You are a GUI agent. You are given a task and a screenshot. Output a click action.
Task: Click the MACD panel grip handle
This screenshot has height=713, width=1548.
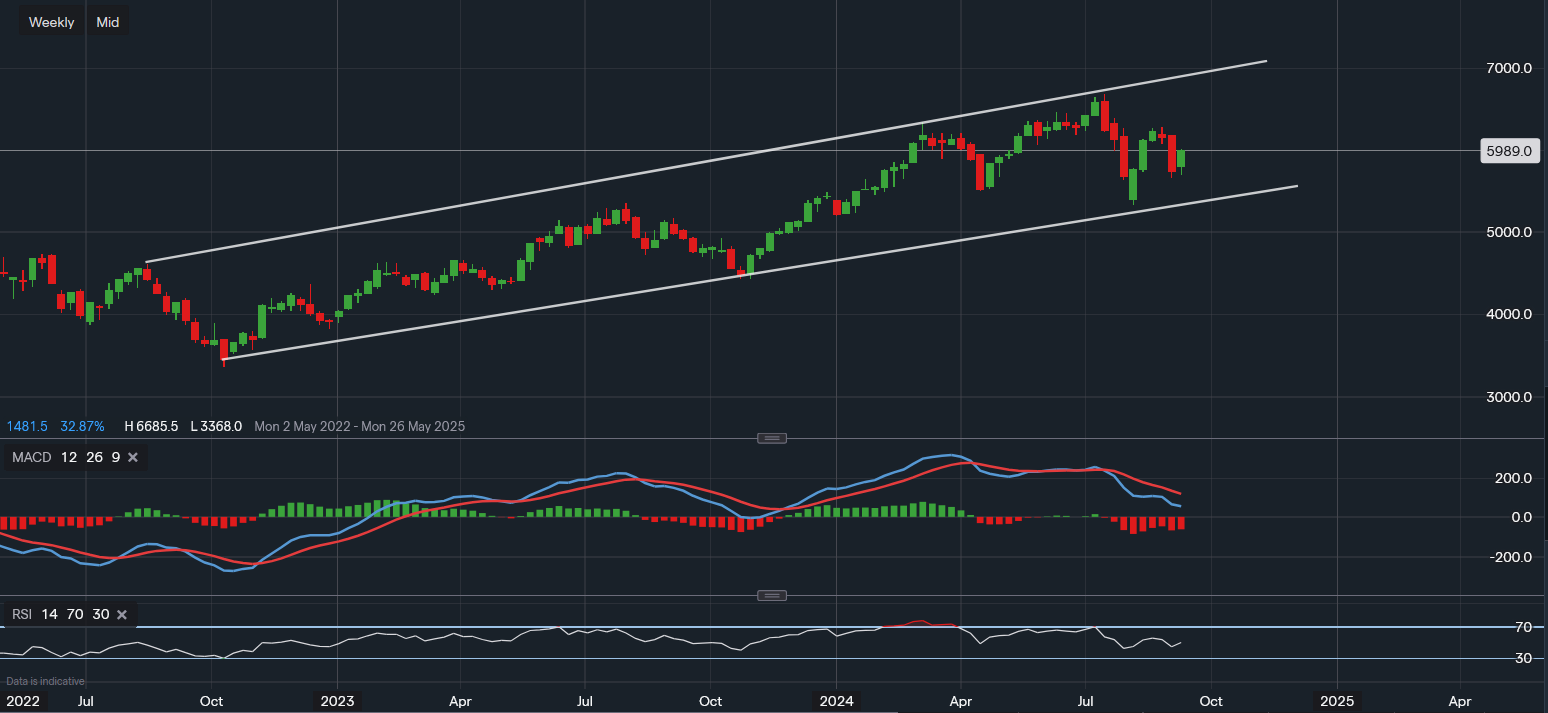[x=771, y=438]
